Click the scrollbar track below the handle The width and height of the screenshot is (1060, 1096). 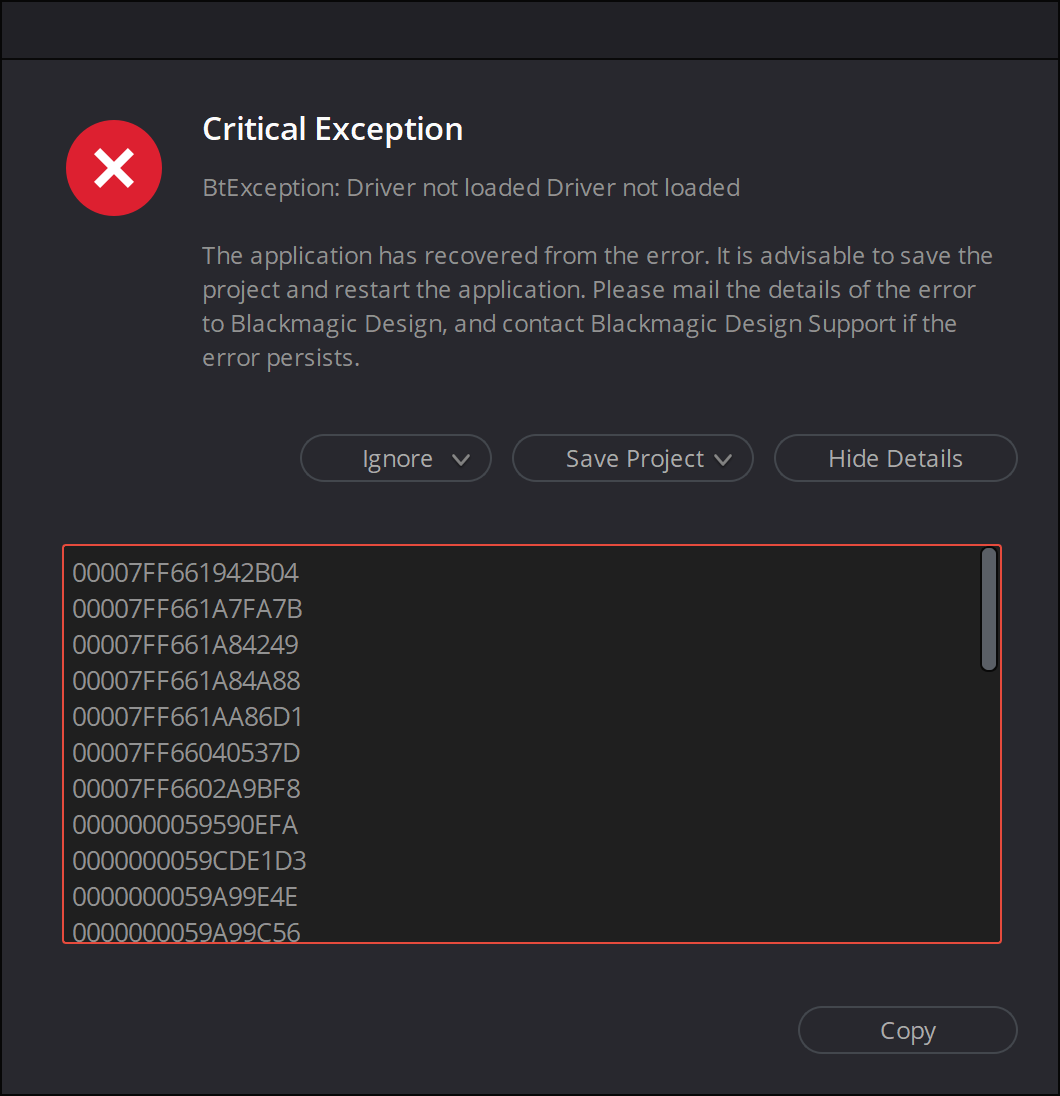(x=988, y=804)
